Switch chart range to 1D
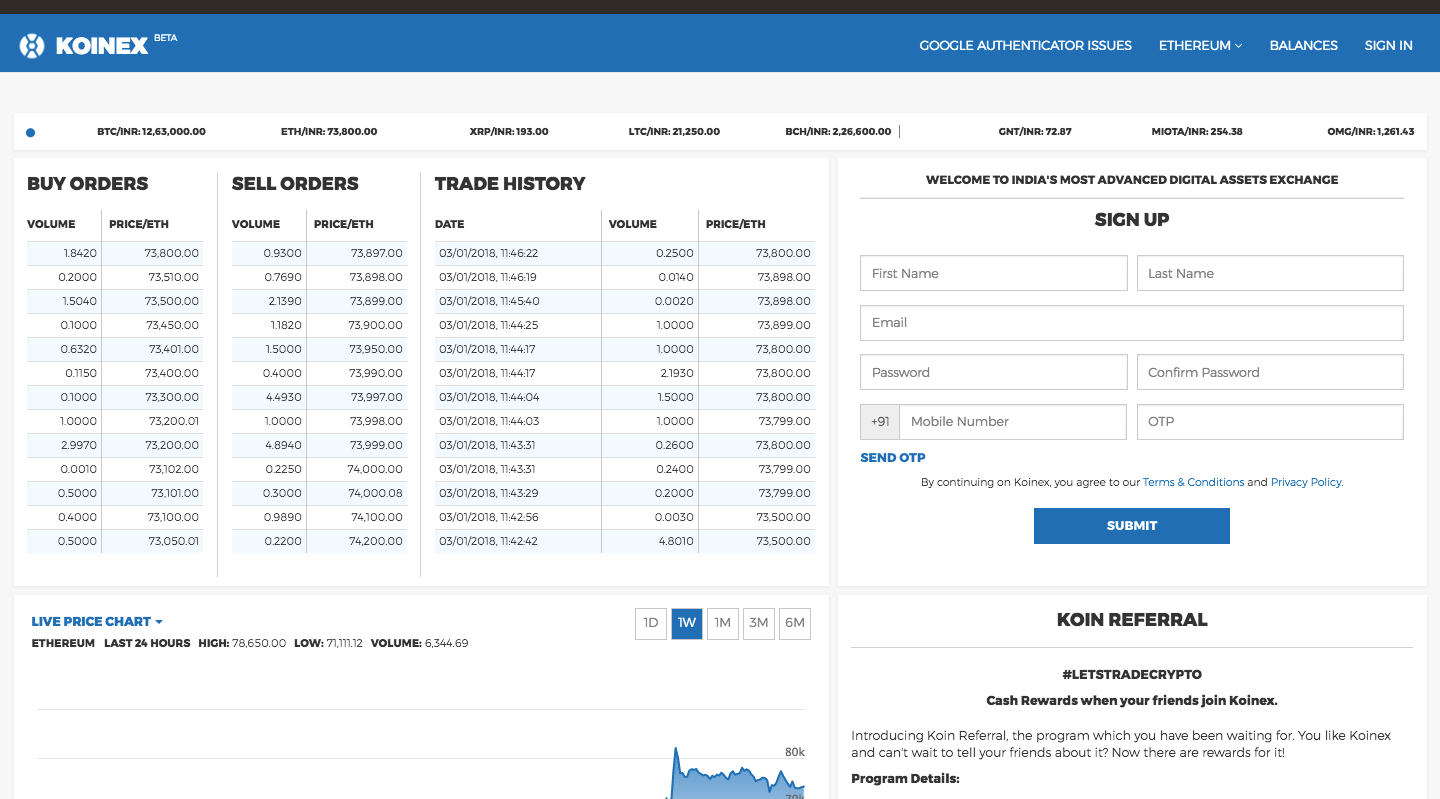The height and width of the screenshot is (799, 1440). click(651, 623)
